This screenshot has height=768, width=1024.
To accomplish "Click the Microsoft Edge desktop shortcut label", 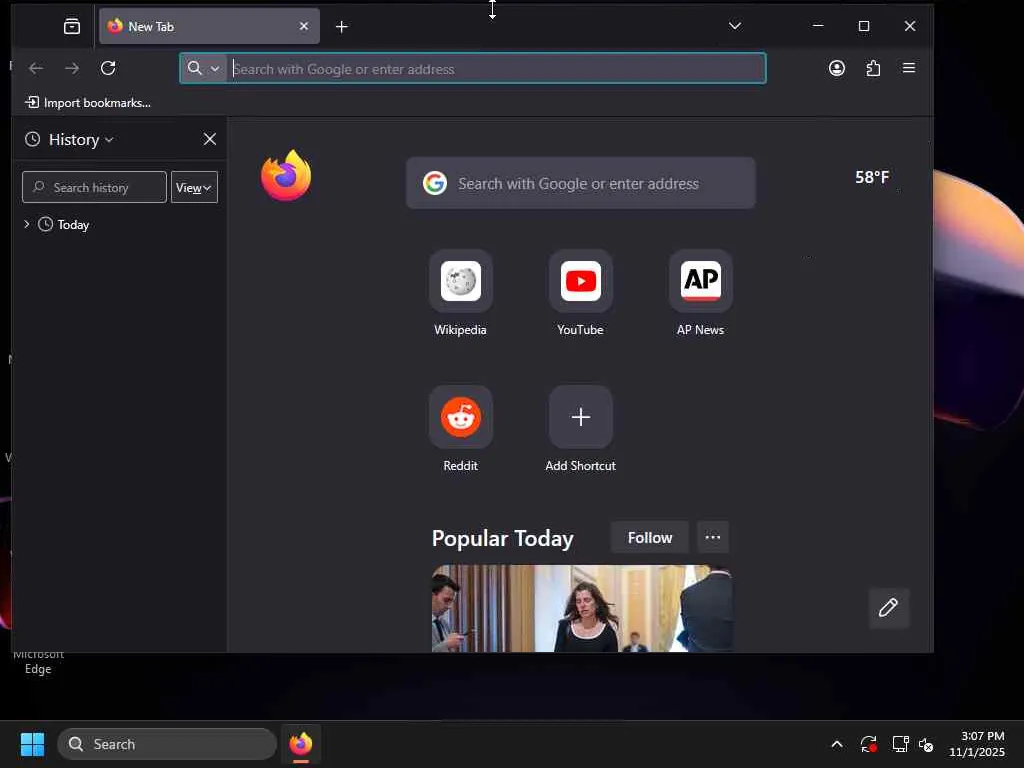I will (39, 662).
